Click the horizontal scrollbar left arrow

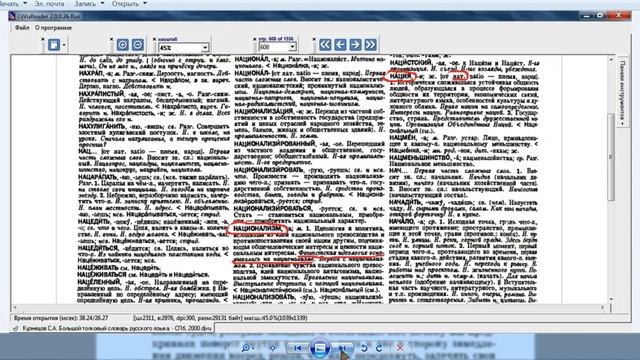point(15,307)
